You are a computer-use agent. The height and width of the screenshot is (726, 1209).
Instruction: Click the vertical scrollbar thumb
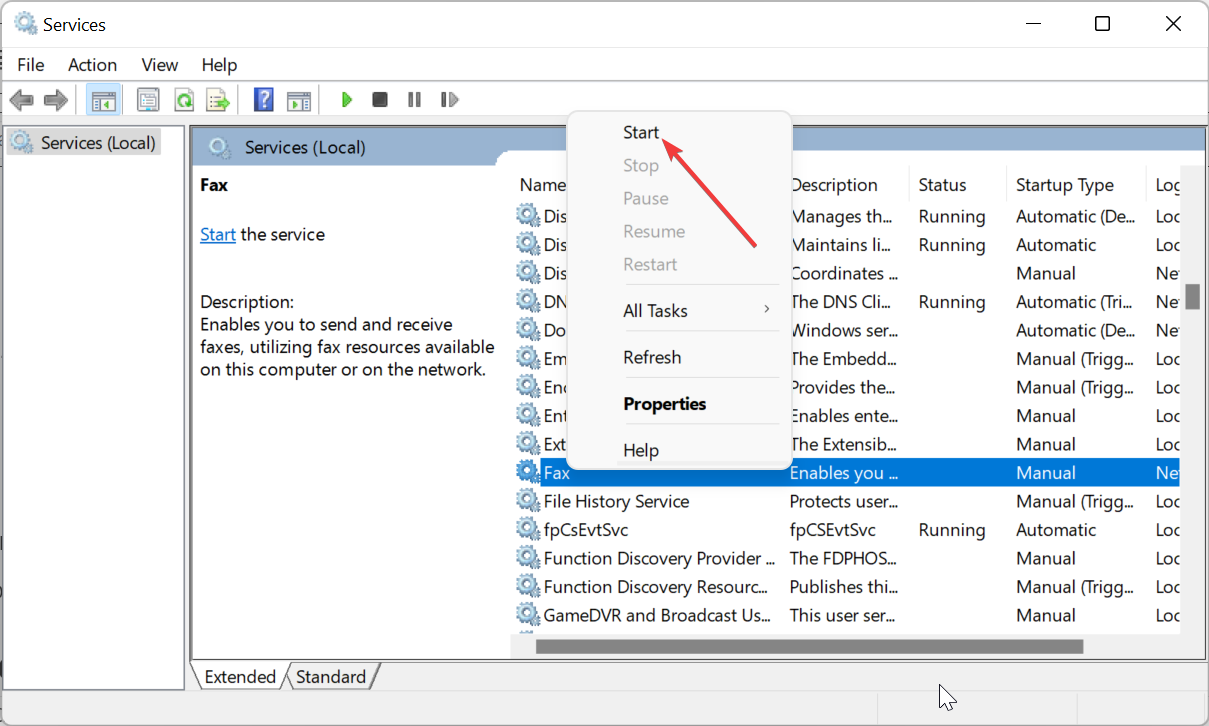click(1192, 297)
